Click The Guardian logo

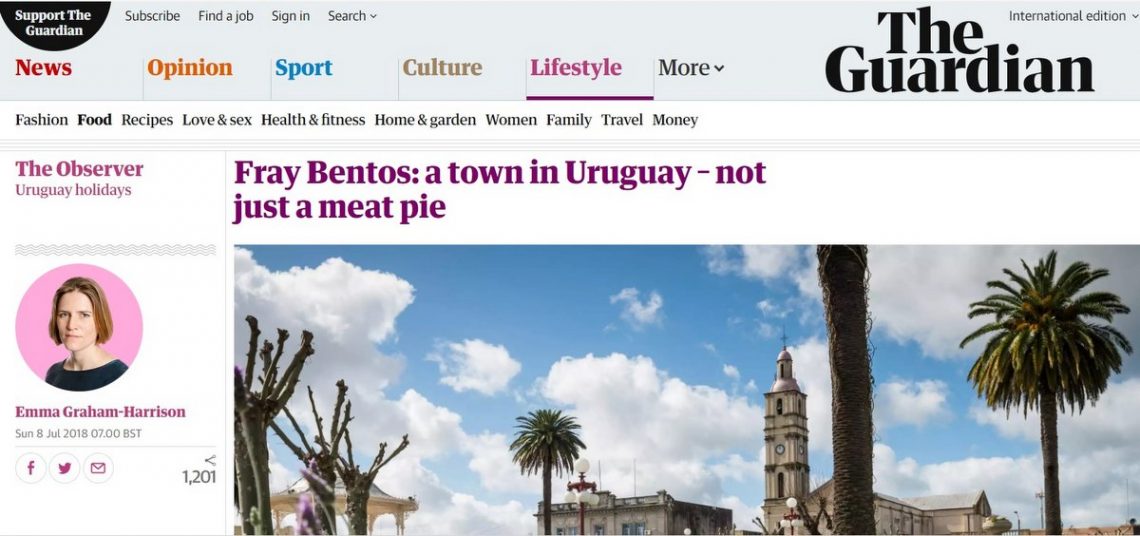point(959,51)
